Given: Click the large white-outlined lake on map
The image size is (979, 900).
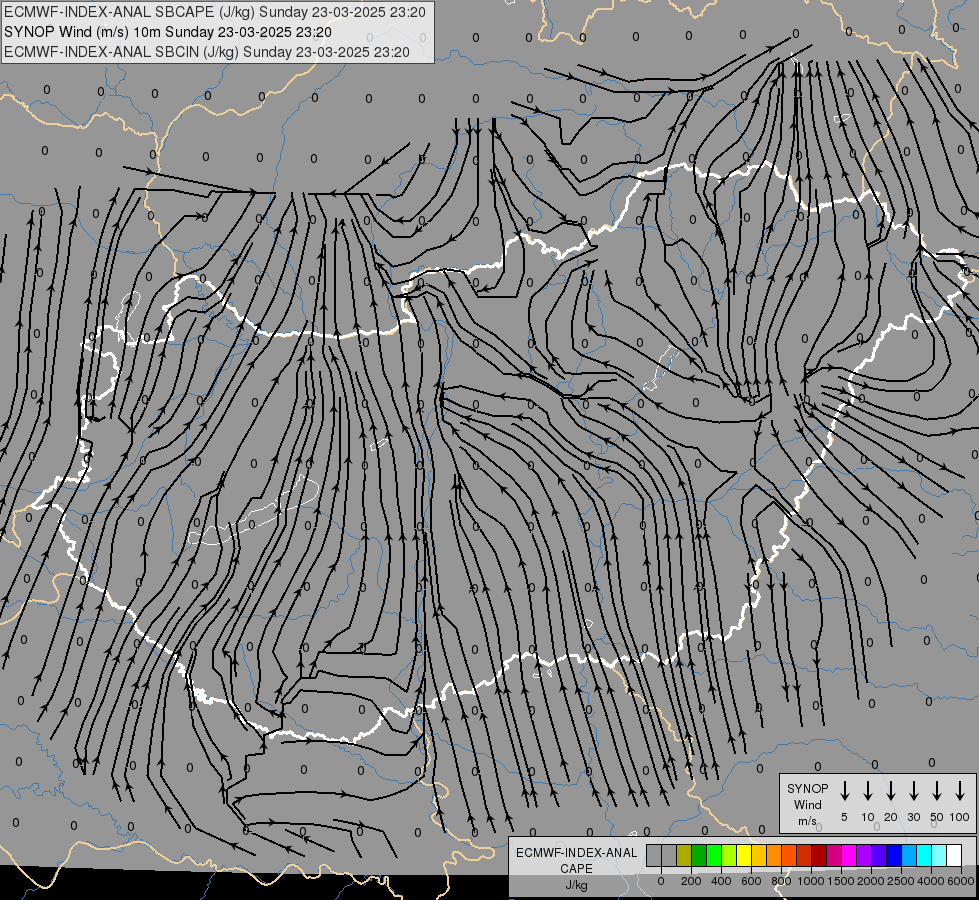Looking at the screenshot, I should tap(254, 510).
